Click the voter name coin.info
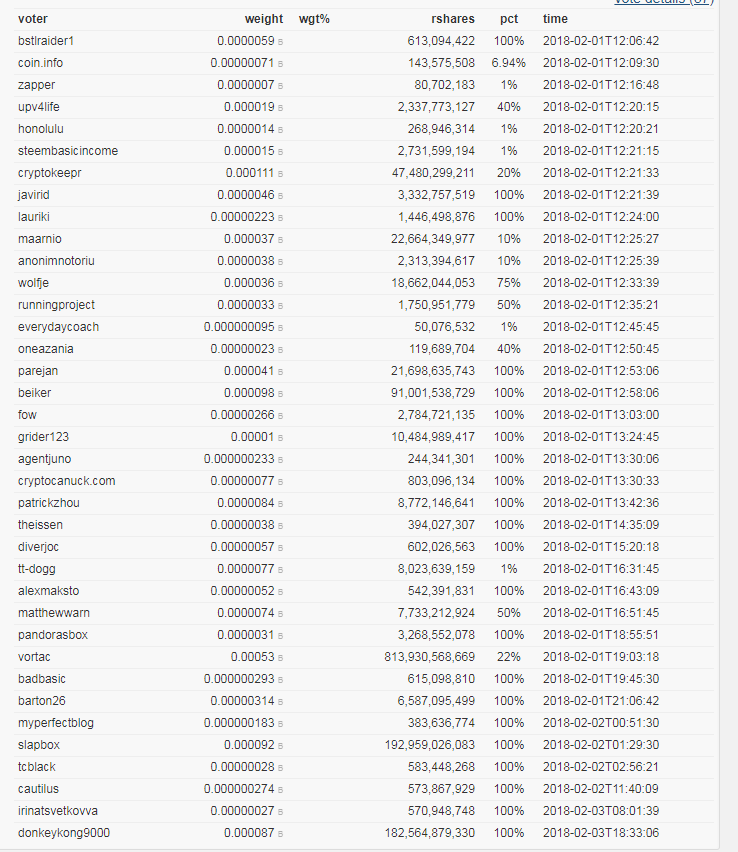Screen dimensions: 738x852 [x=40, y=63]
